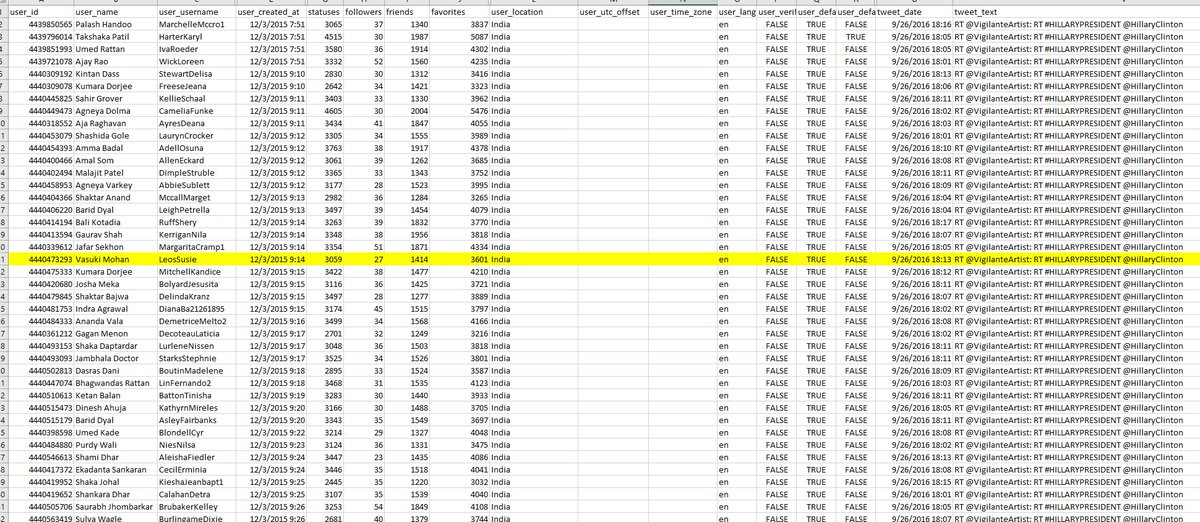Screen dimensions: 1200x522
Task: Click the Shankara Dhar name cell
Action: point(115,494)
